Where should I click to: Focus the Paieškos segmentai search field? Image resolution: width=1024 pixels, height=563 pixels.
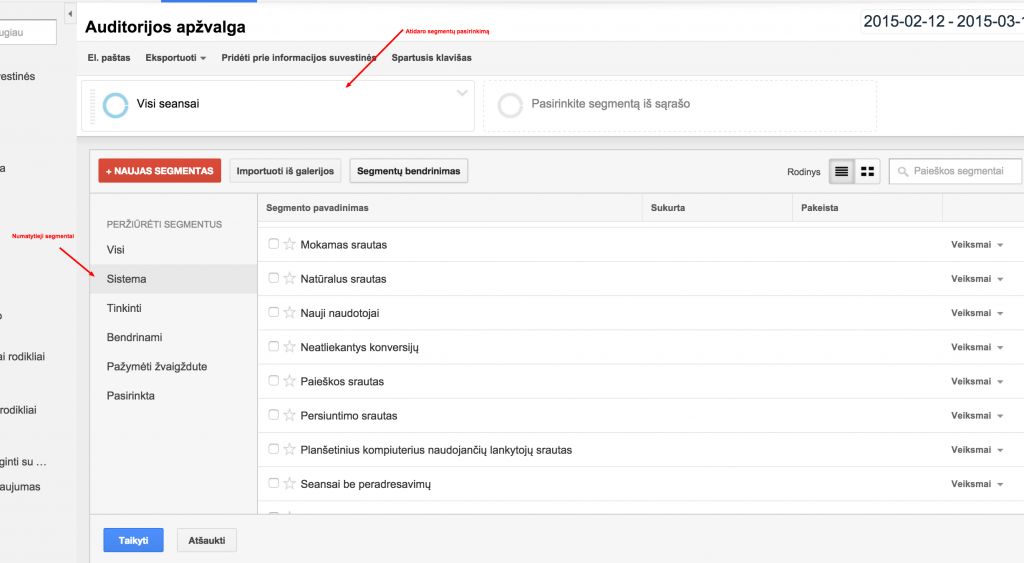coord(956,171)
